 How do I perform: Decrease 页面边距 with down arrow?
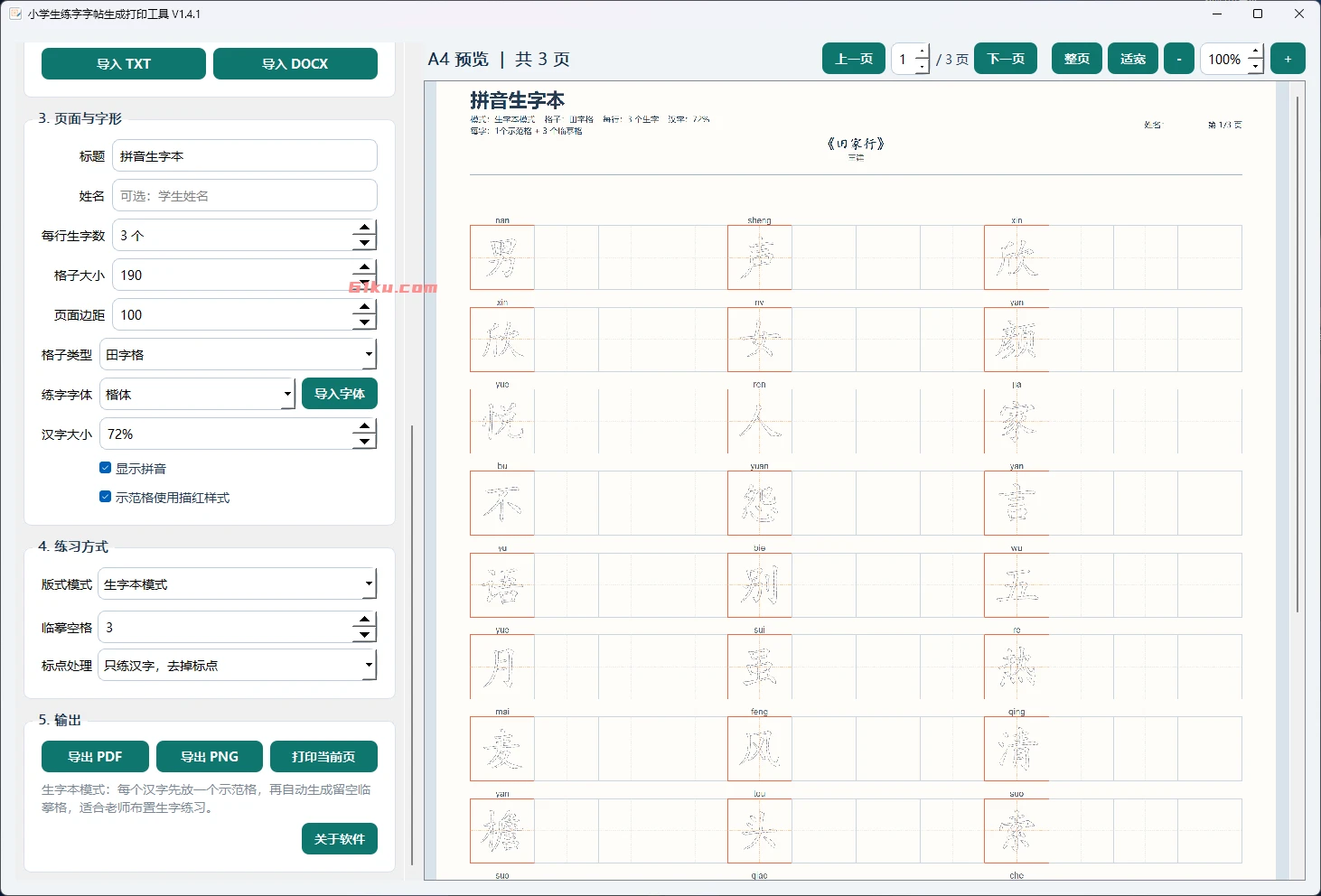click(x=364, y=322)
